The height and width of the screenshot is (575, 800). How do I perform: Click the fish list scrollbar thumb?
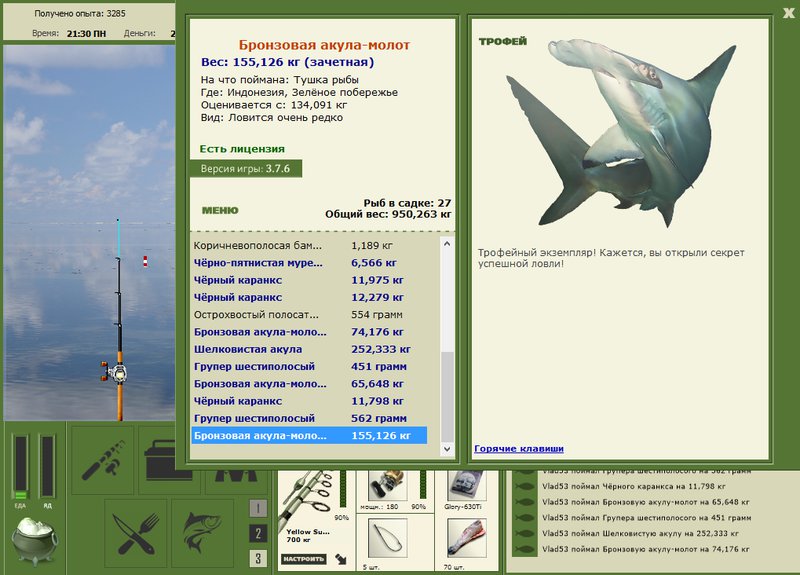pyautogui.click(x=447, y=397)
